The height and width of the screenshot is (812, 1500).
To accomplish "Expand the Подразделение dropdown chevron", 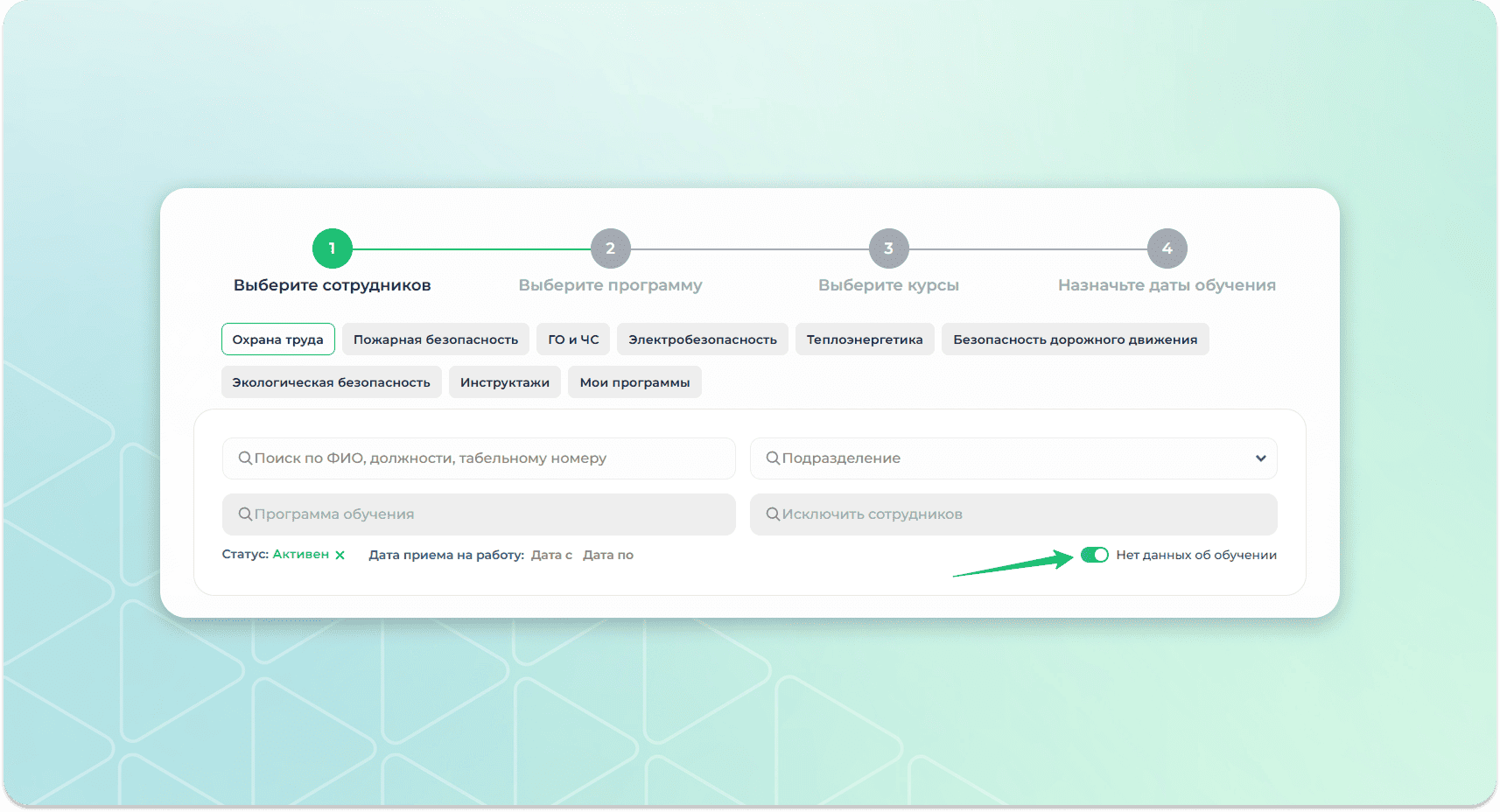I will (x=1260, y=458).
